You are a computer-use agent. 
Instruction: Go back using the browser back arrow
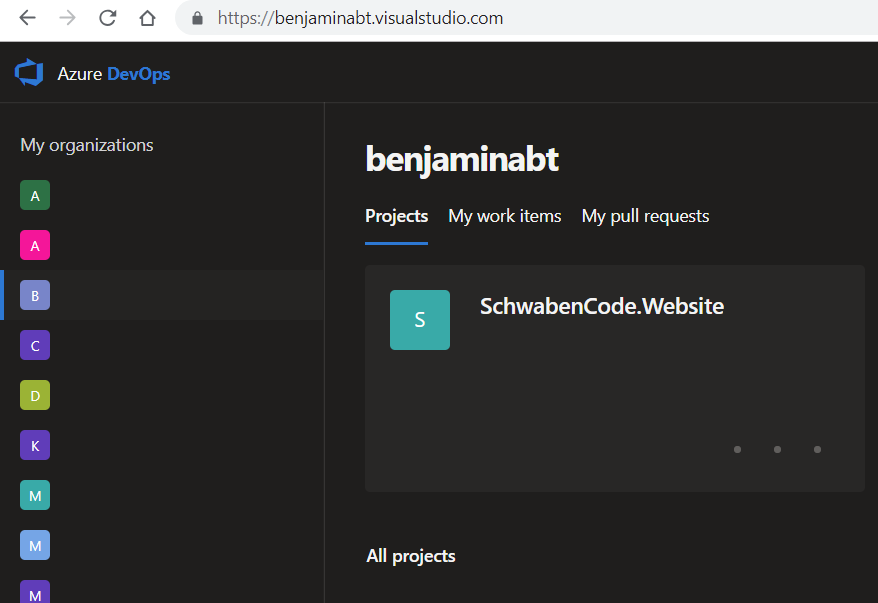27,18
